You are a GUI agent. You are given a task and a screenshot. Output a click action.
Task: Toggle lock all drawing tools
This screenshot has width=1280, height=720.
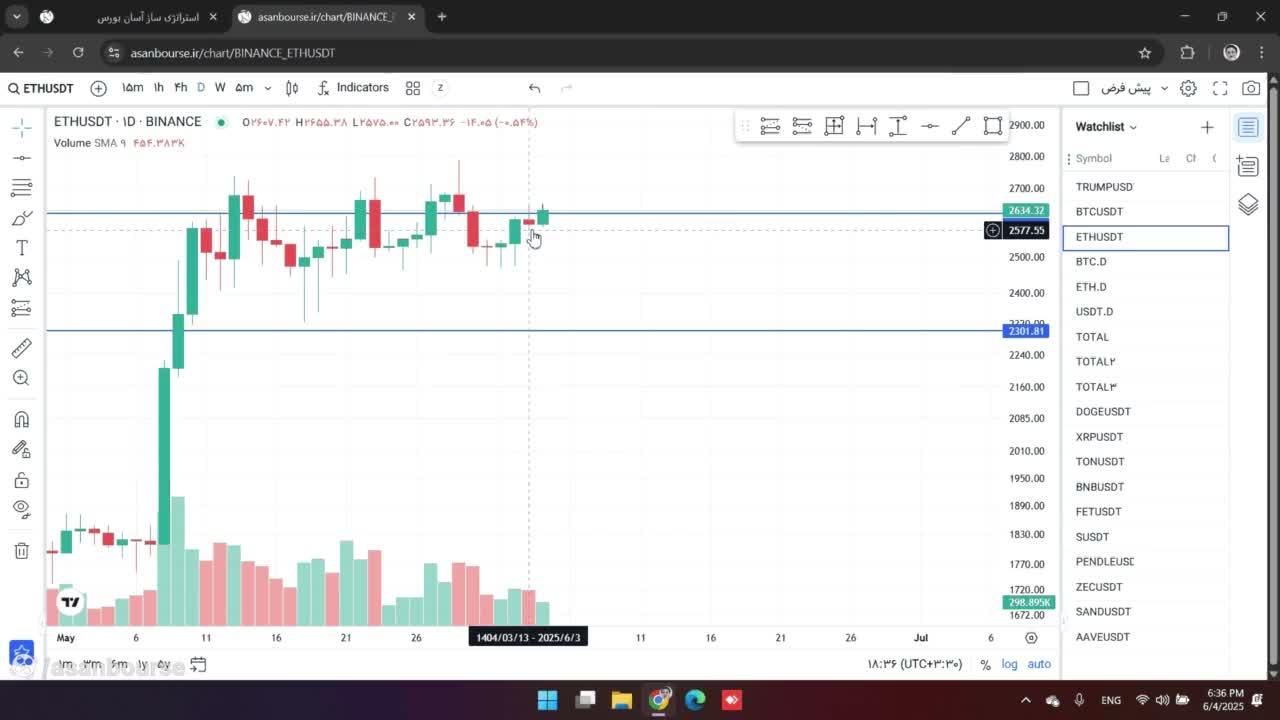pos(21,480)
